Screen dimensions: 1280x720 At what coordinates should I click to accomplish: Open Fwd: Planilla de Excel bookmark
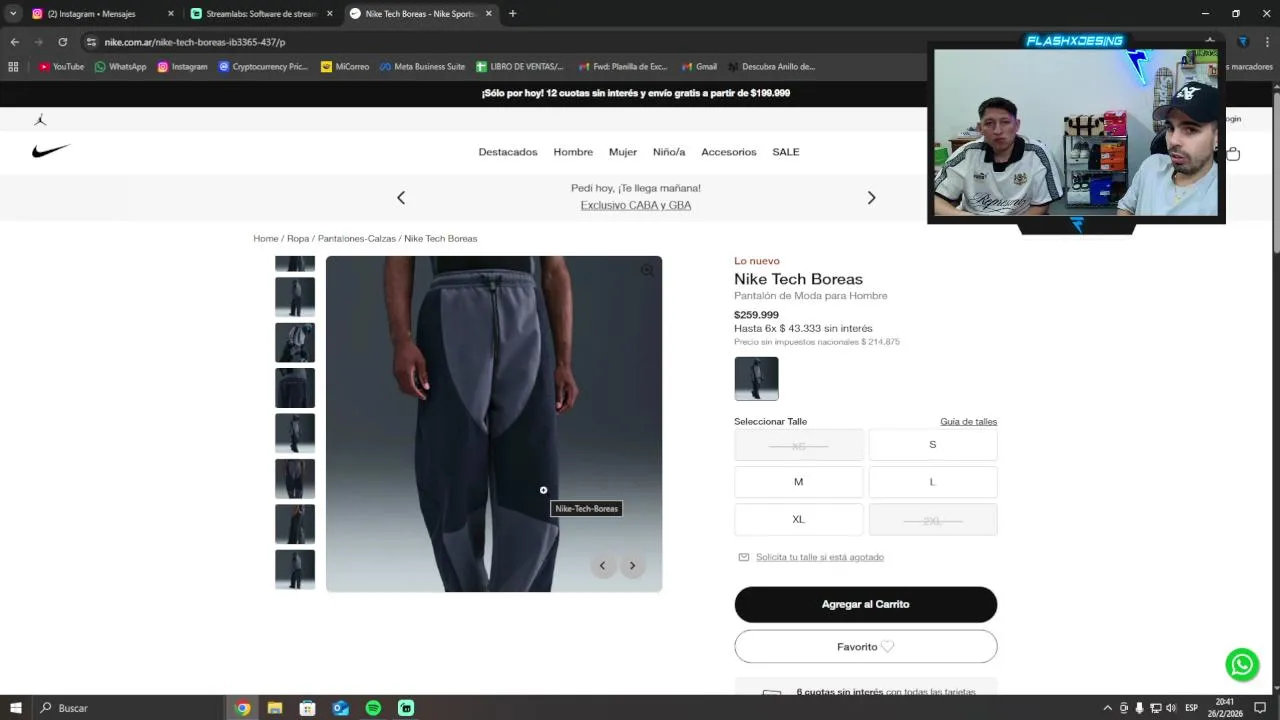[x=622, y=67]
